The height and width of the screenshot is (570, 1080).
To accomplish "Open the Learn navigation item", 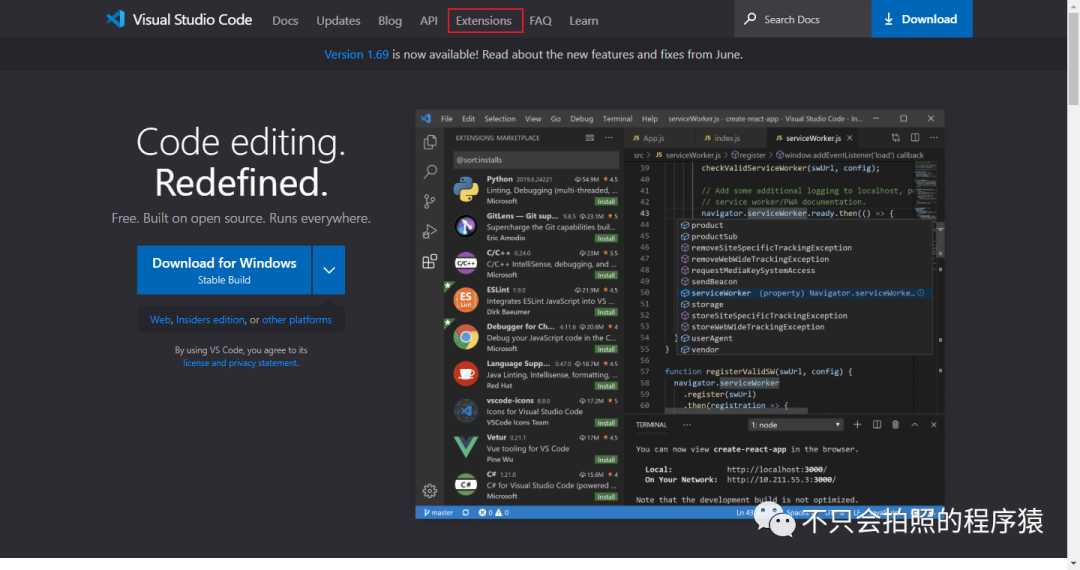I will [583, 21].
